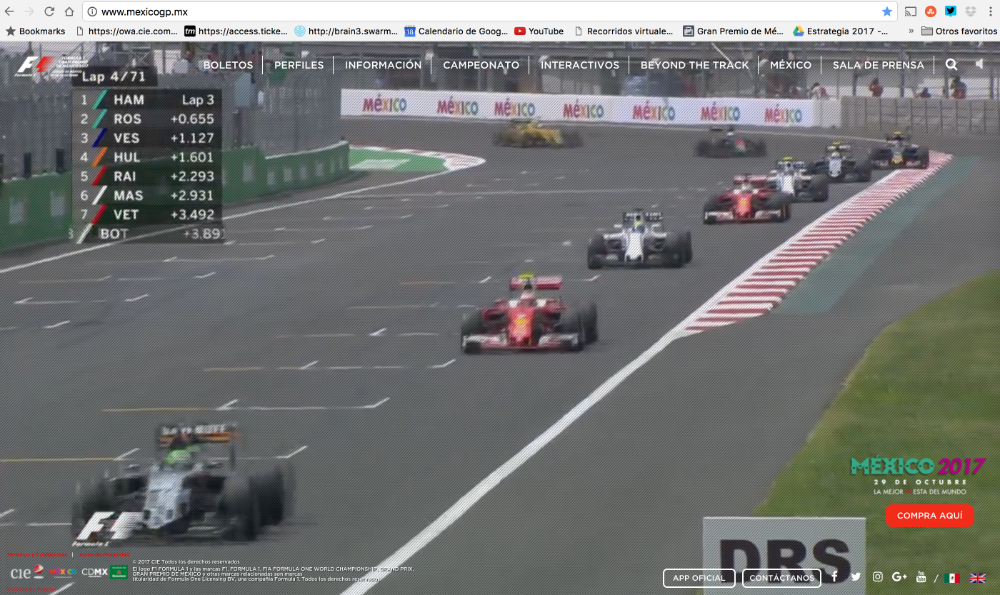The height and width of the screenshot is (595, 1000).
Task: Open the Facebook icon in the footer
Action: pos(834,577)
